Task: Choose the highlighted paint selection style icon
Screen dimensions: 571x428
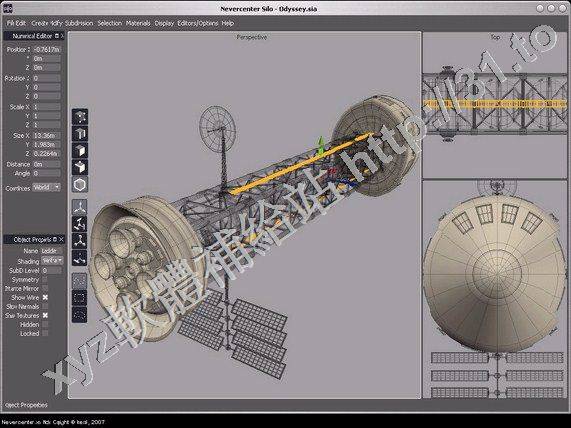Action: 79,280
